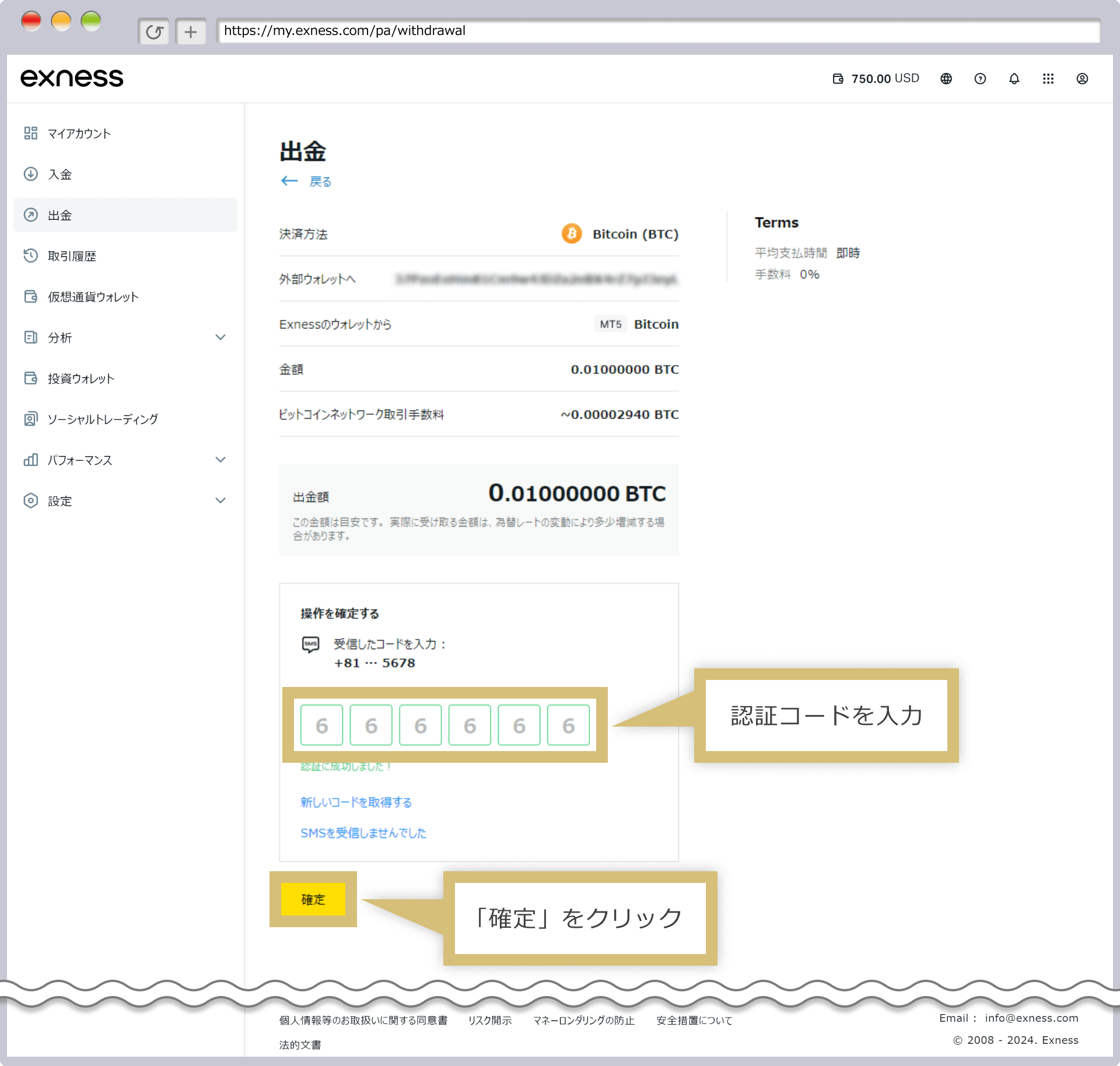Open a new tab with the plus button
This screenshot has height=1066, width=1120.
pyautogui.click(x=191, y=31)
